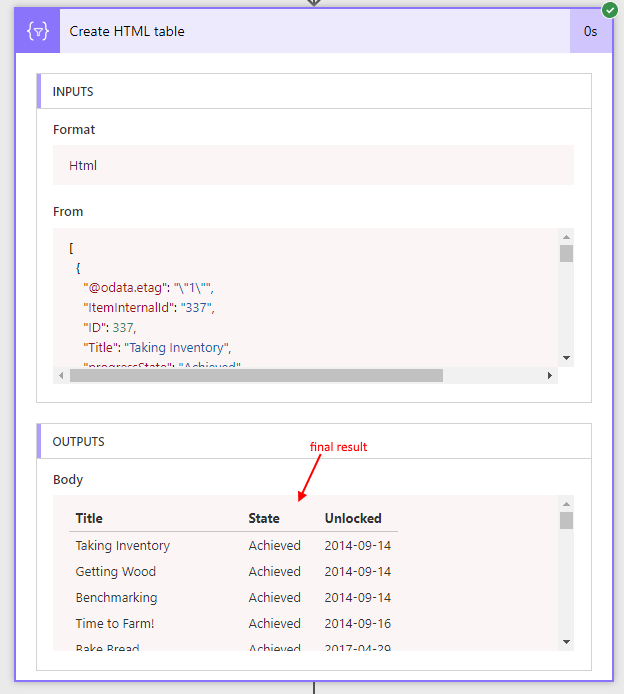The width and height of the screenshot is (624, 694).
Task: Click the Create HTML table action icon
Action: click(x=38, y=31)
